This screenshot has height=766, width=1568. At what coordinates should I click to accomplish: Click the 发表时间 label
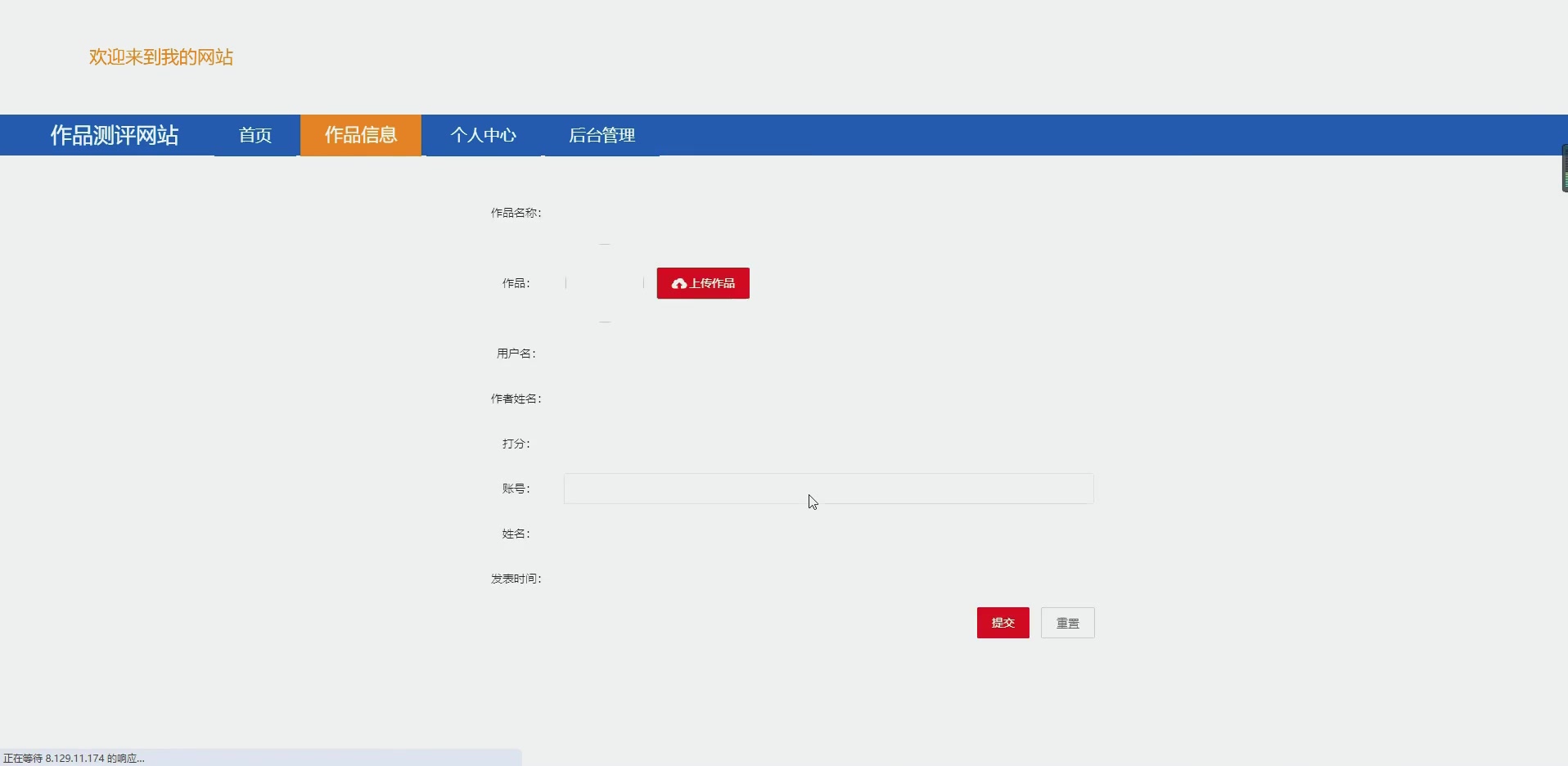(x=516, y=579)
